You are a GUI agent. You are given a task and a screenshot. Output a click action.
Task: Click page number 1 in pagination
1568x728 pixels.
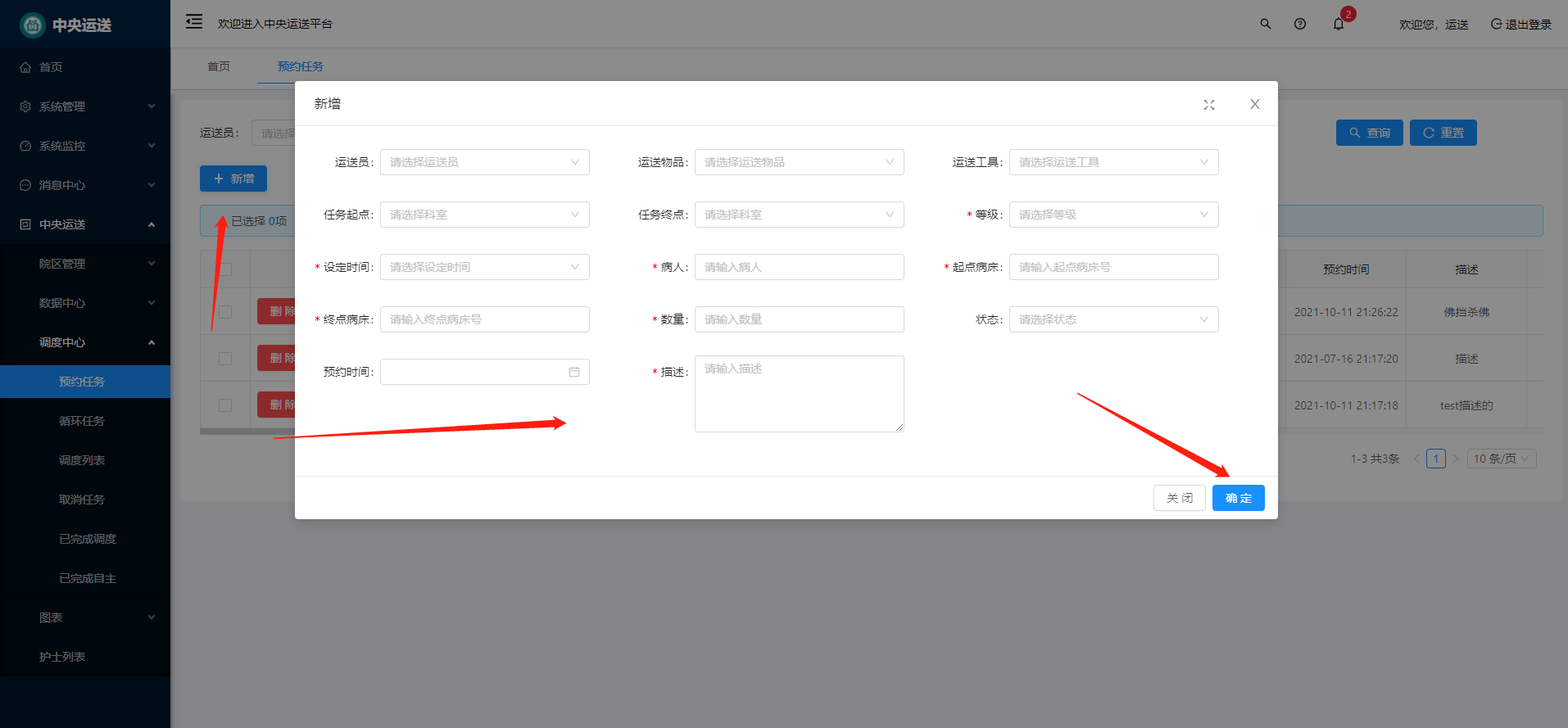click(1436, 459)
